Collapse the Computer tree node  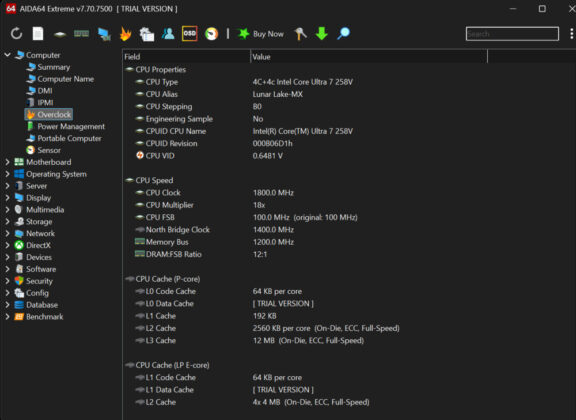coord(7,55)
